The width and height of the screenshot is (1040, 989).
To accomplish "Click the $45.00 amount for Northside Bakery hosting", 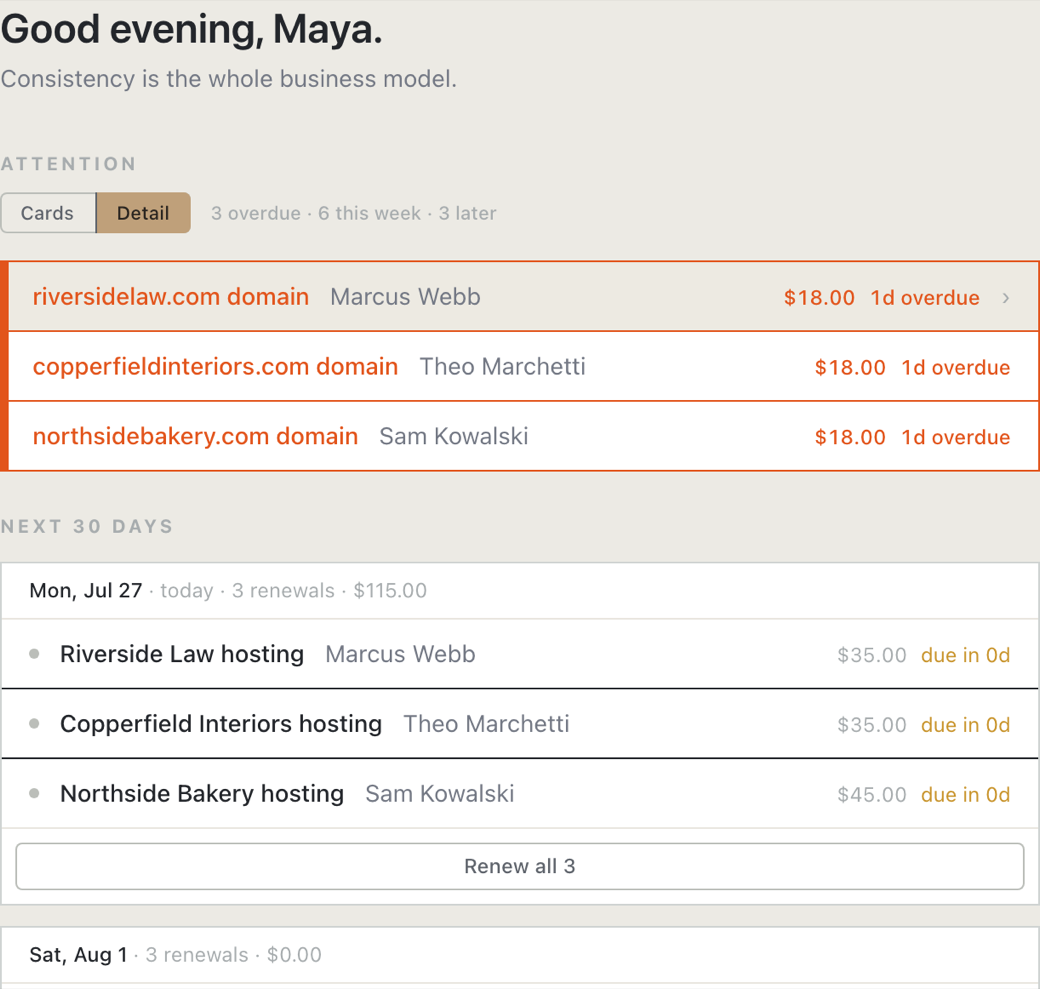I will (872, 795).
